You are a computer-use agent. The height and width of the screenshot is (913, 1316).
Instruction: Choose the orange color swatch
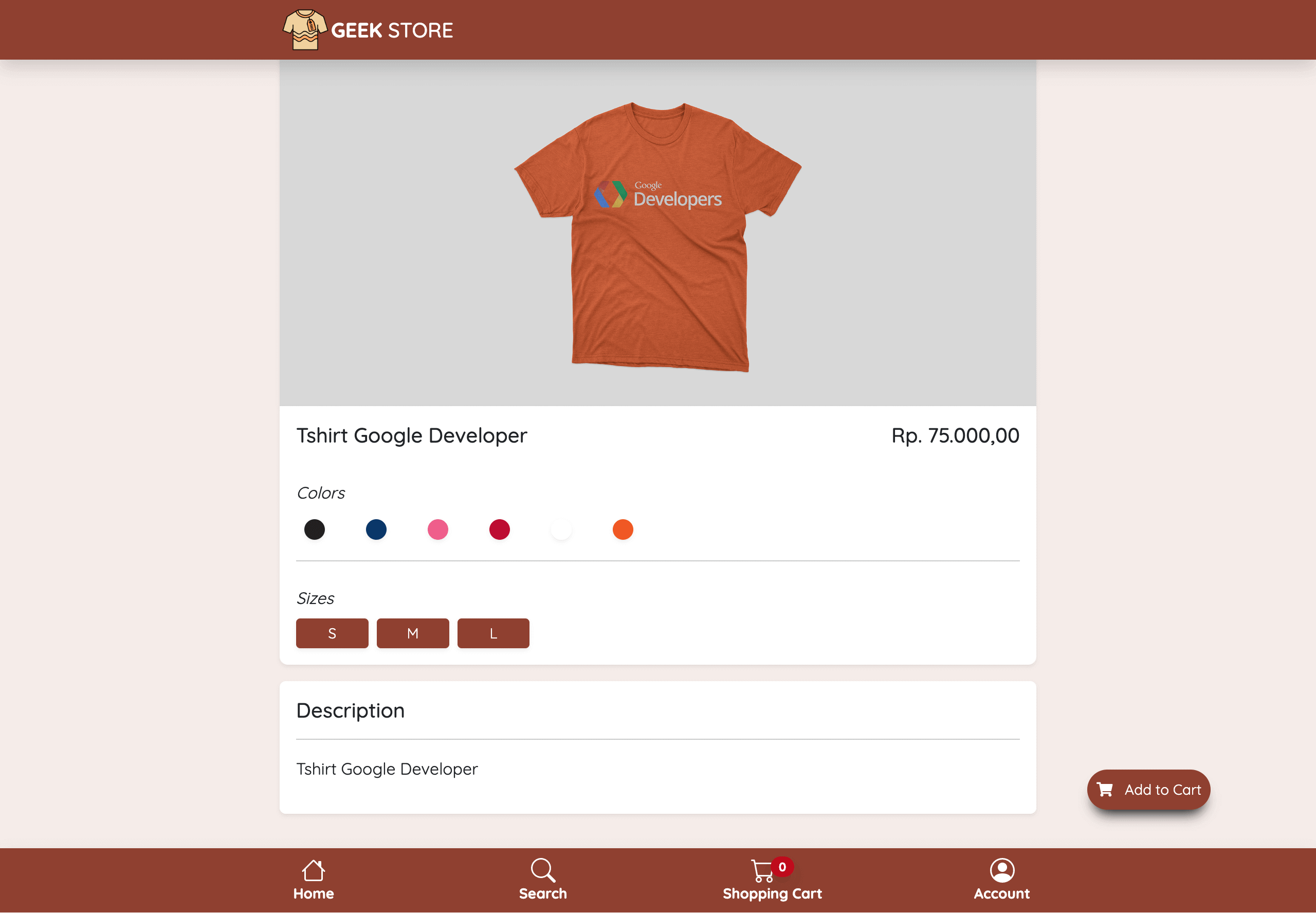[x=623, y=529]
